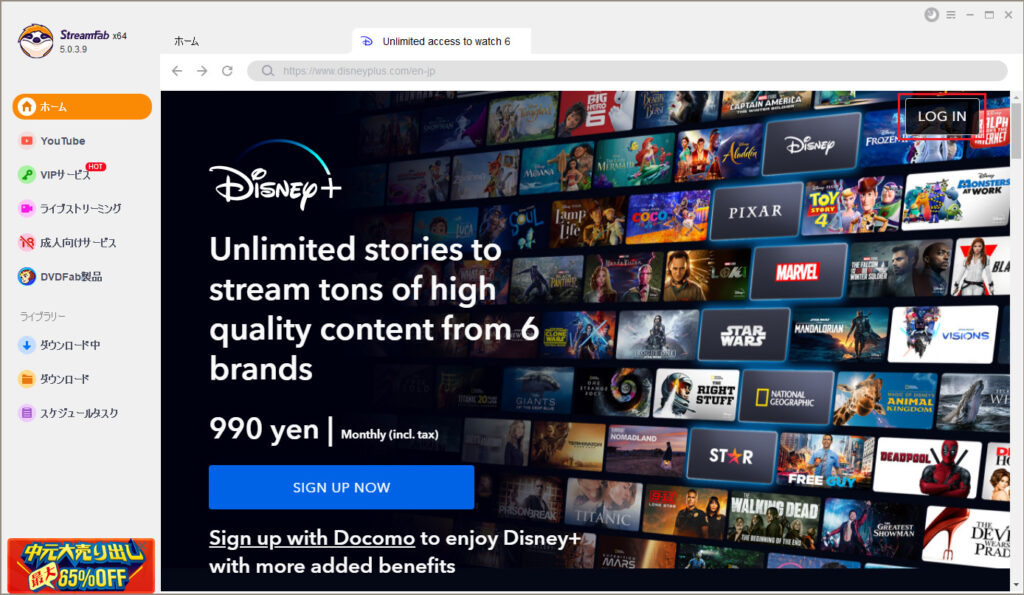Click the Titanic poster
Viewport: 1024px width, 595px height.
[x=603, y=507]
